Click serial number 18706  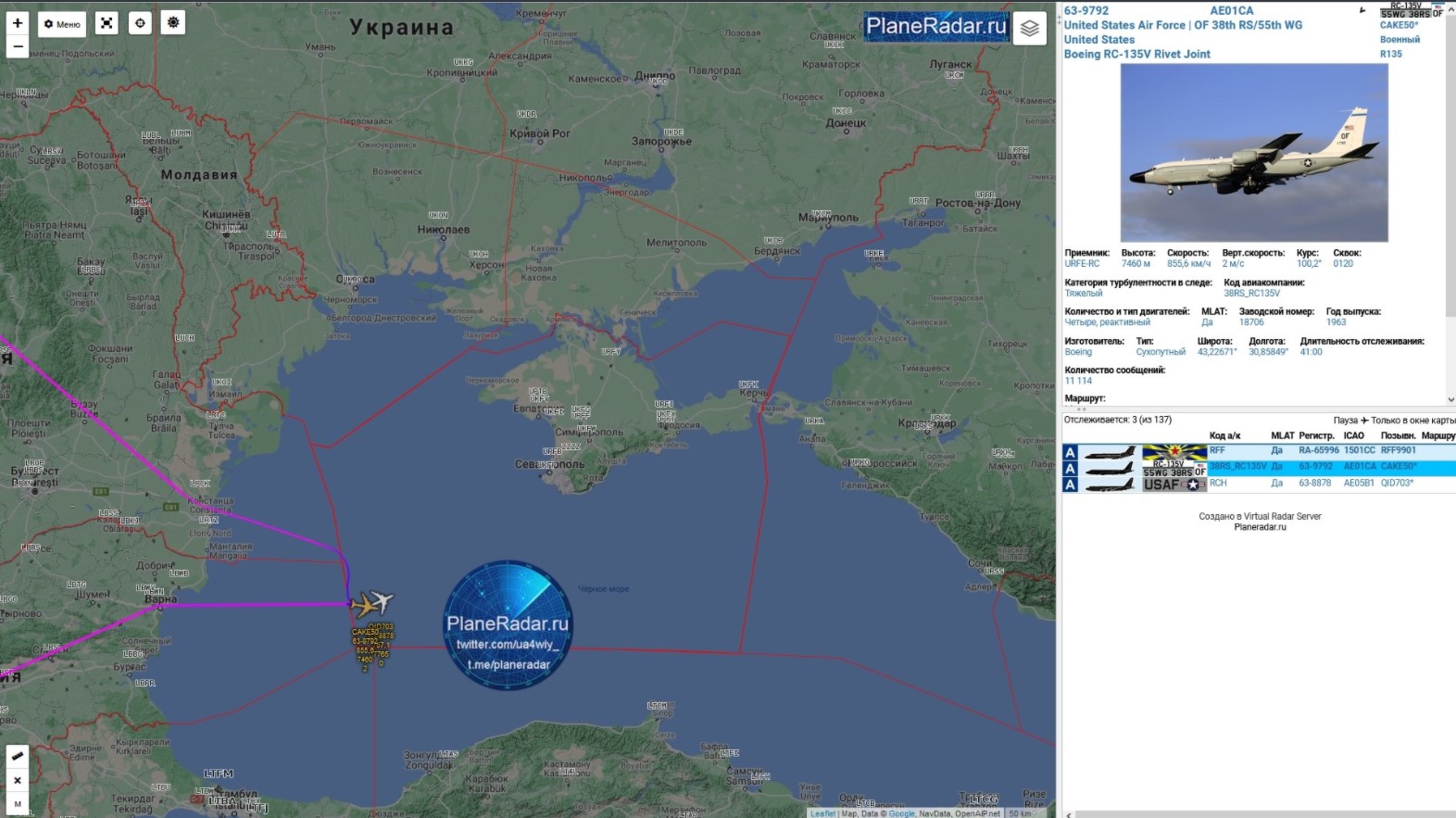tap(1251, 322)
